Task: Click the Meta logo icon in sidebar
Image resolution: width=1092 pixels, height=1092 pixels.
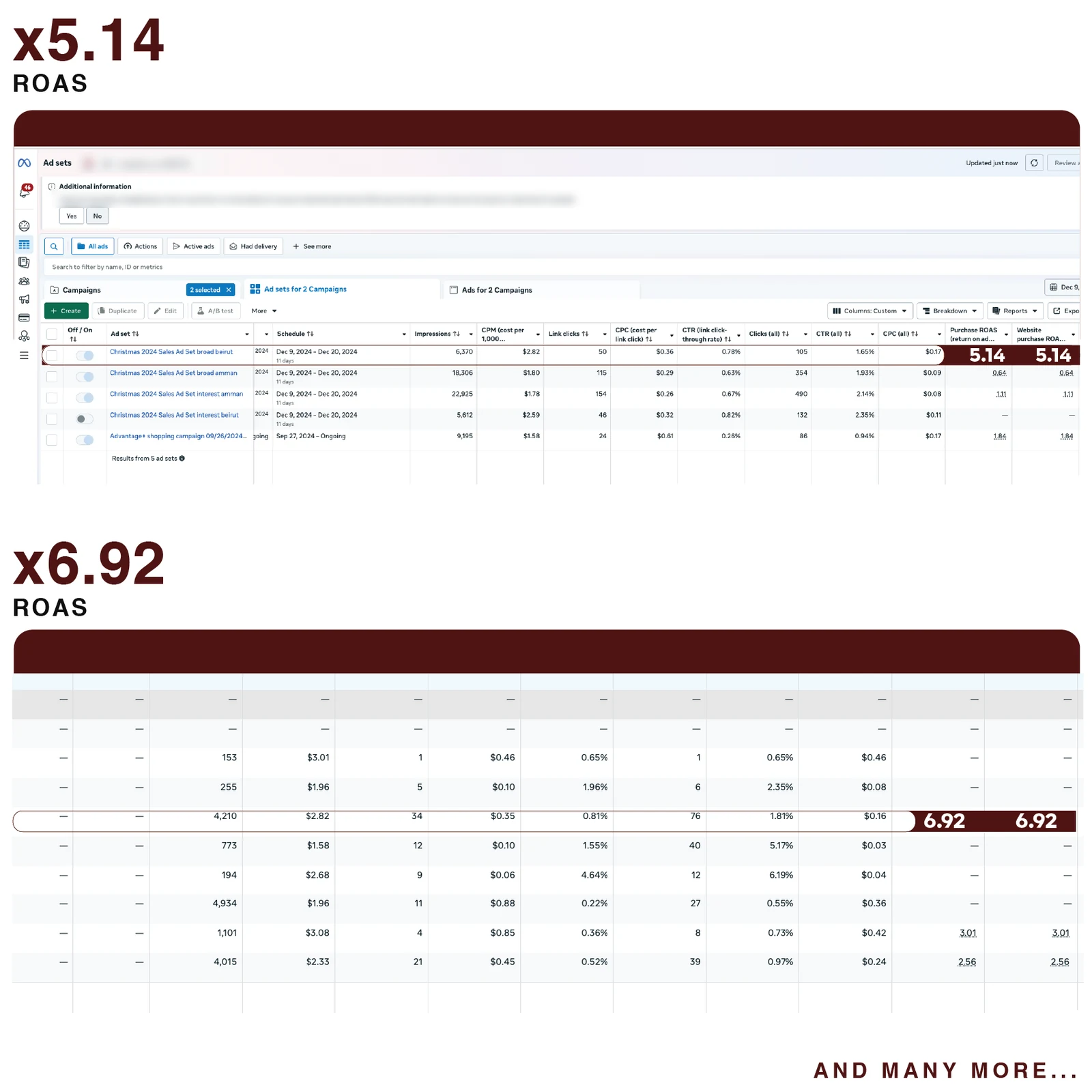Action: (24, 162)
